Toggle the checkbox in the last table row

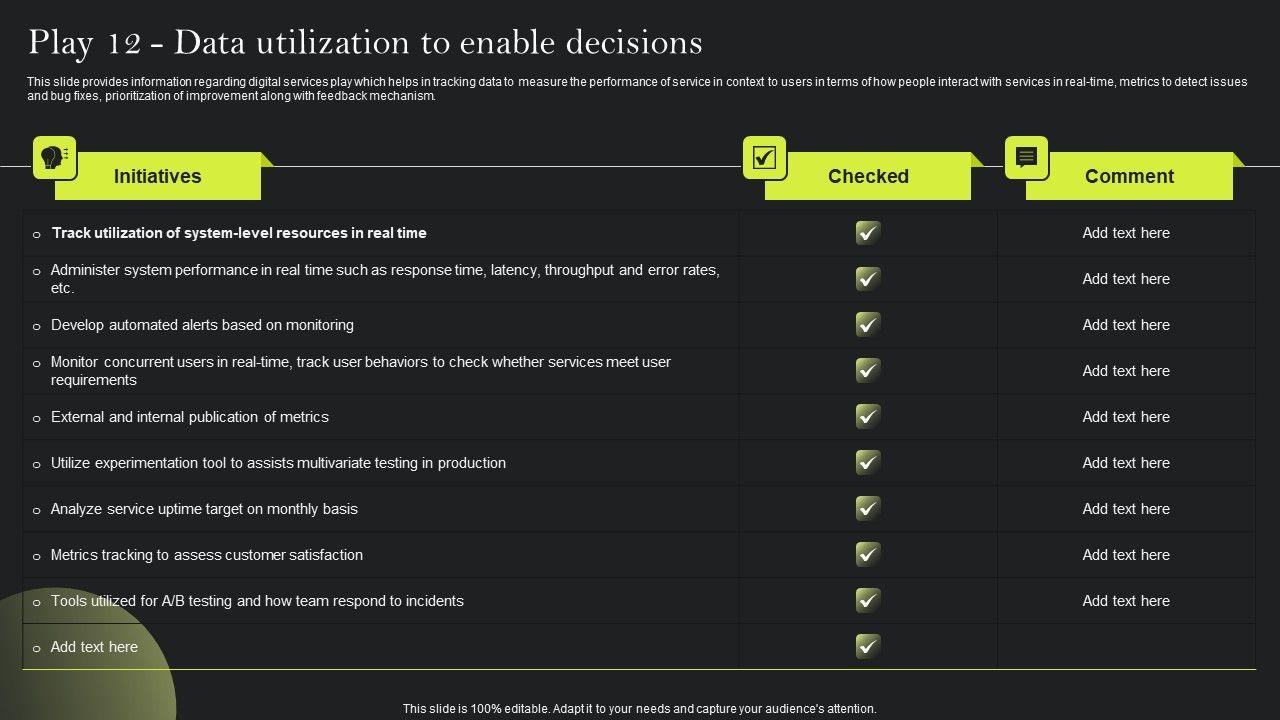tap(868, 647)
